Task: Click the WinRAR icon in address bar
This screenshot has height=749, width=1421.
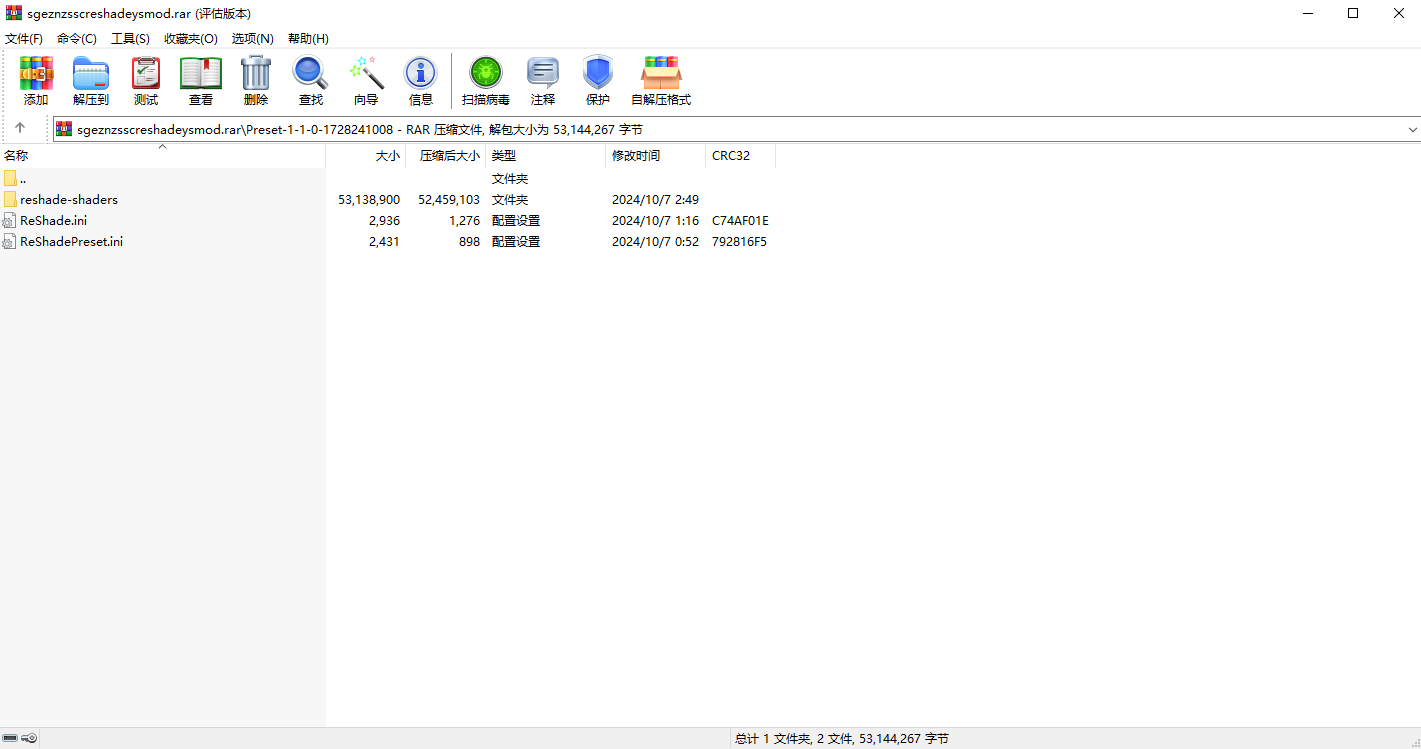Action: [x=64, y=129]
